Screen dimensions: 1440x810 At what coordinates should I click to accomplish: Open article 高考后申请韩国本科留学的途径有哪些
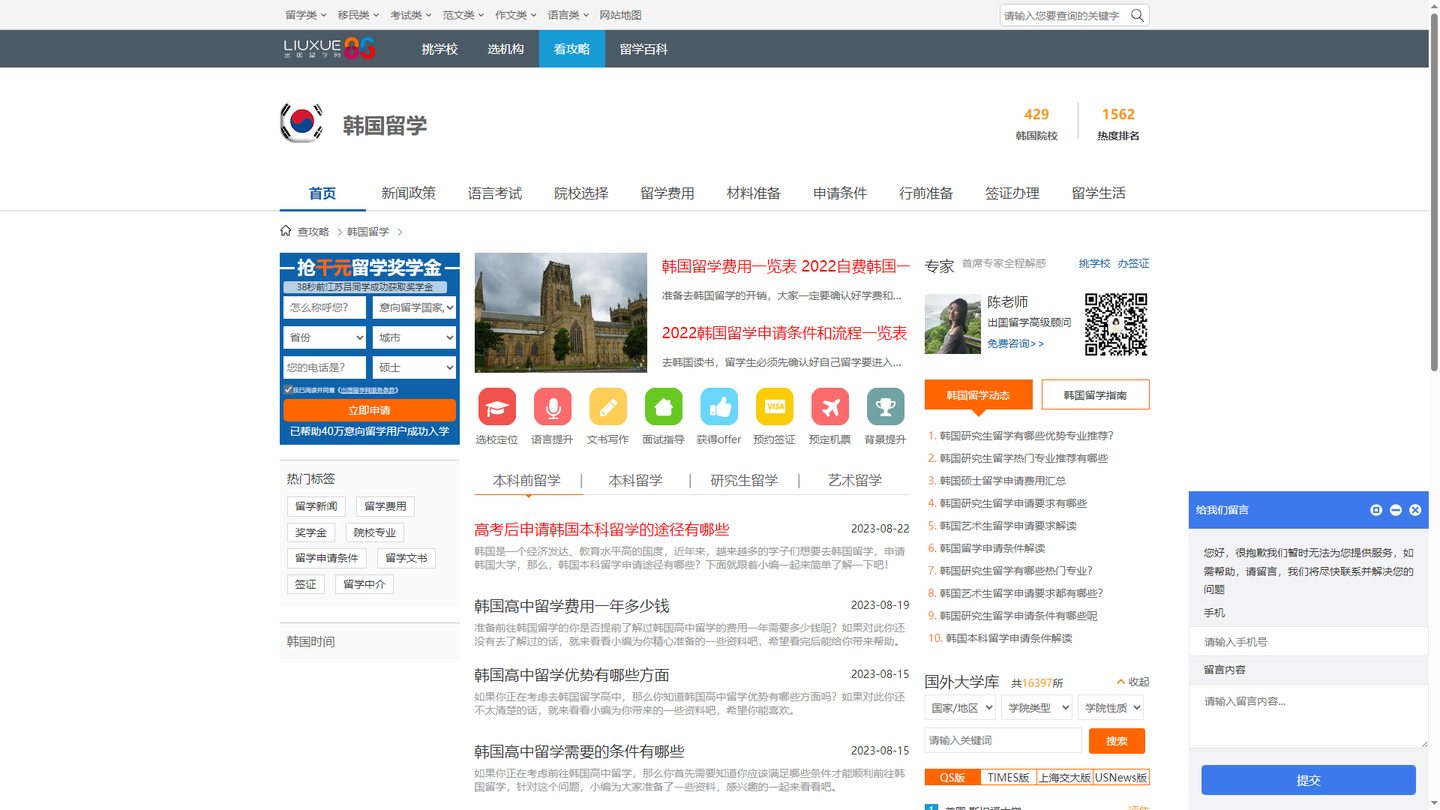click(602, 529)
